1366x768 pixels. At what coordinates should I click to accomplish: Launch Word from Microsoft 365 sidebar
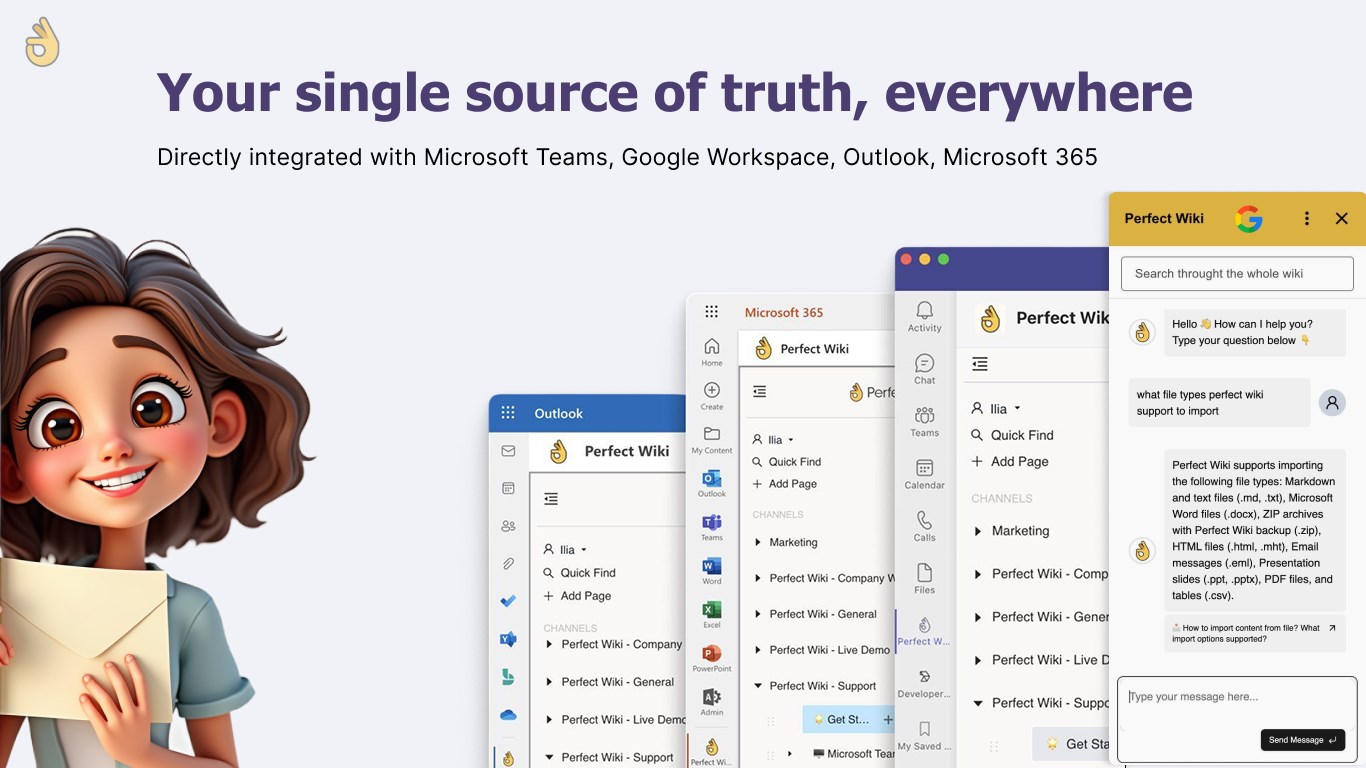coord(712,570)
